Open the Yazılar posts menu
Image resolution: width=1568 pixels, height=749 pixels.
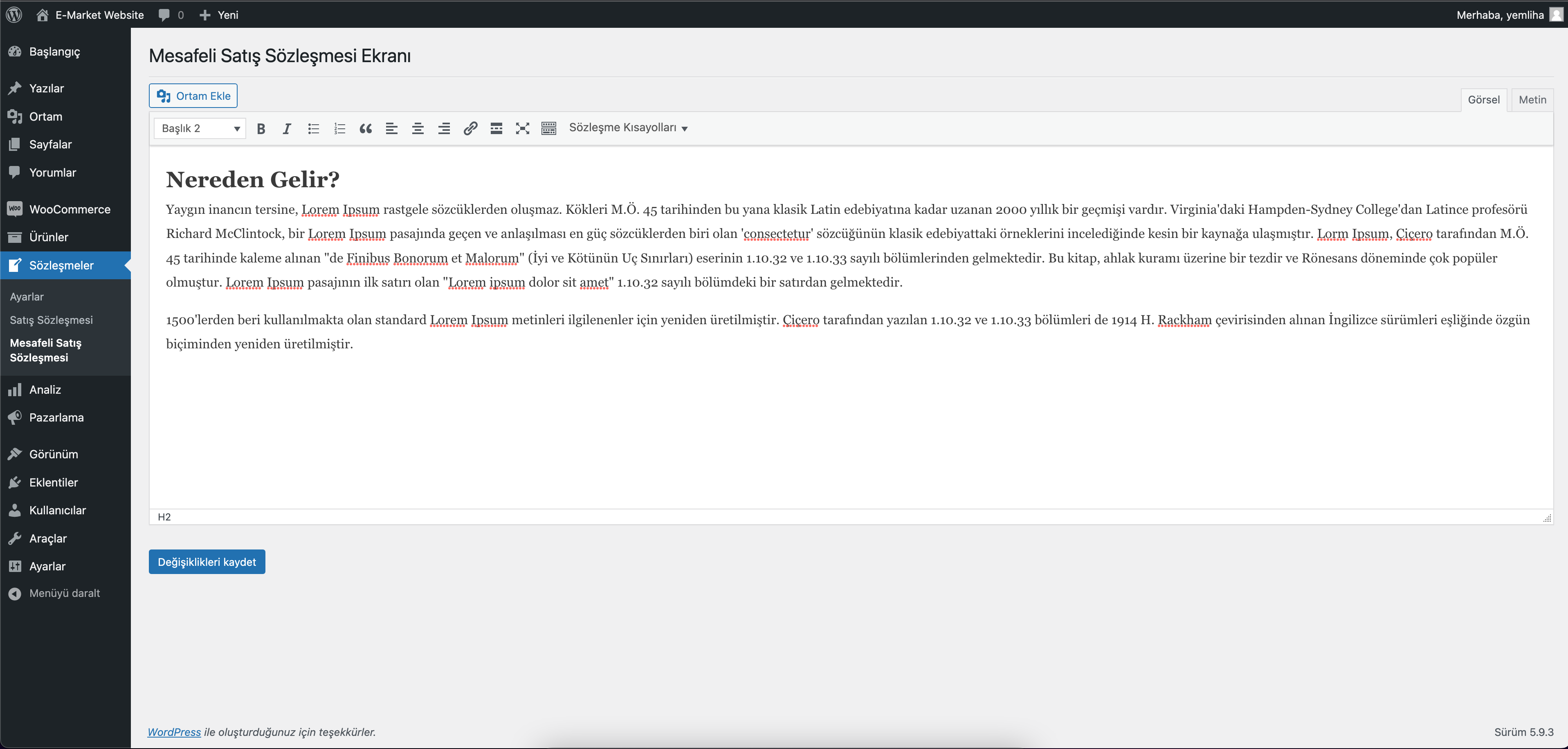coord(65,88)
